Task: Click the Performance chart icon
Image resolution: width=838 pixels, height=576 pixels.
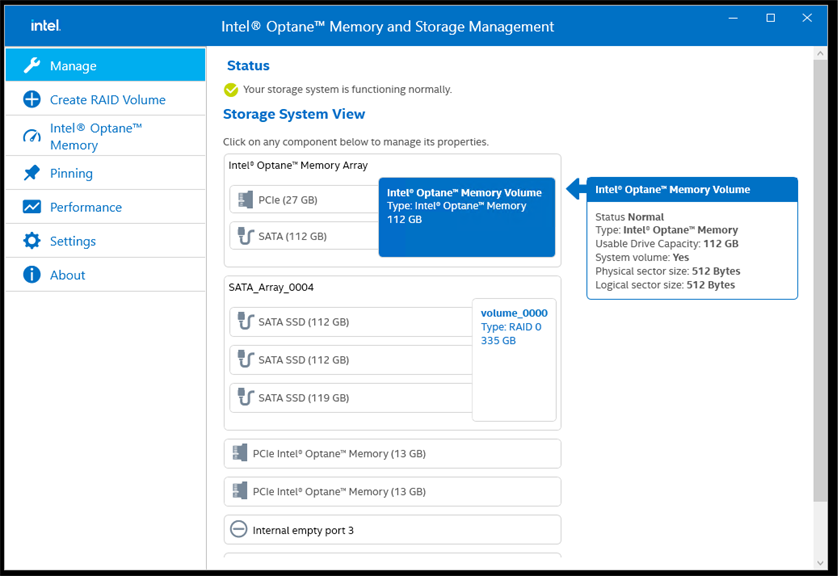Action: (x=31, y=208)
